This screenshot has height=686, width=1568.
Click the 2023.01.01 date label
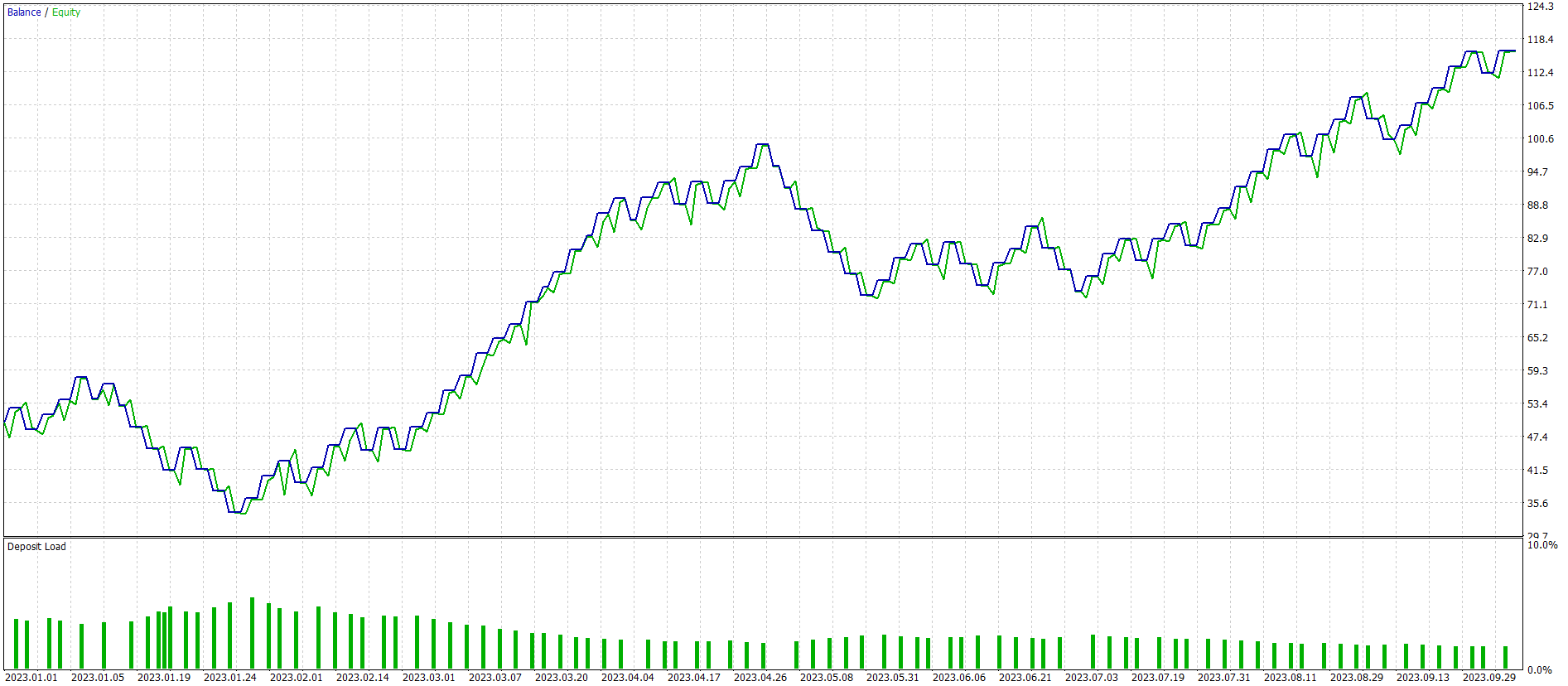click(31, 678)
